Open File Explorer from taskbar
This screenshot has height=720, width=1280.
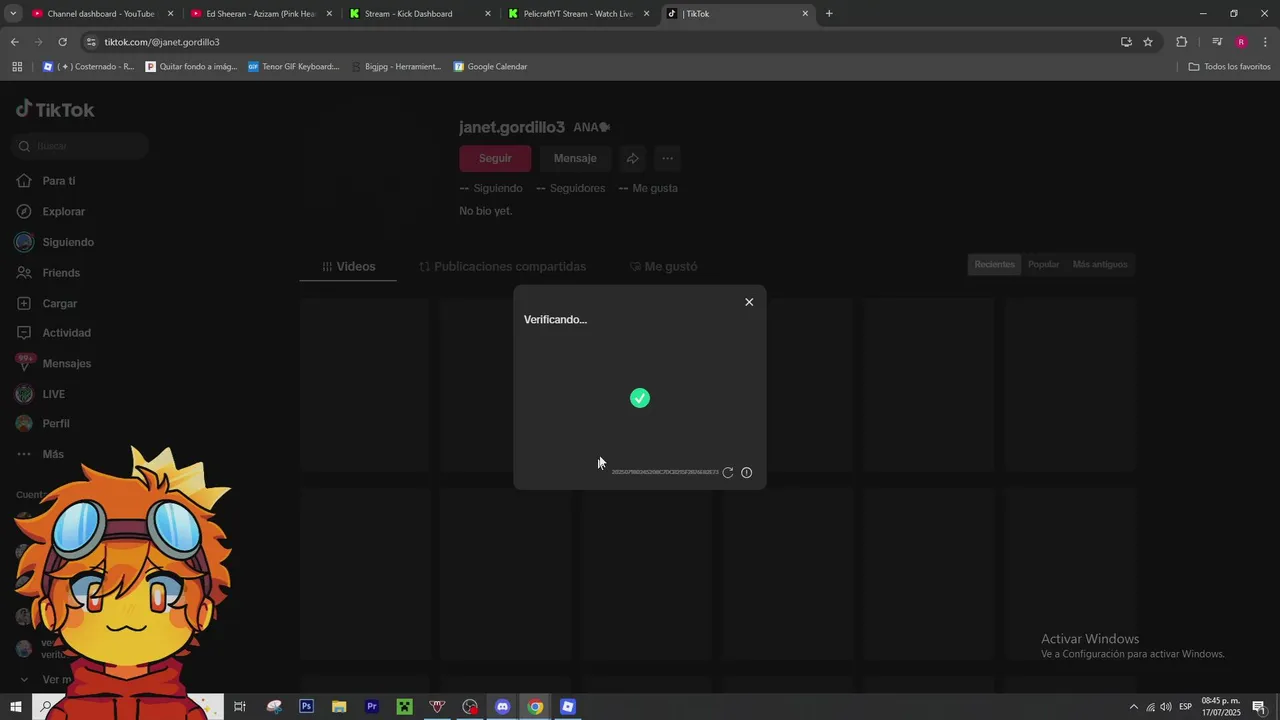339,707
